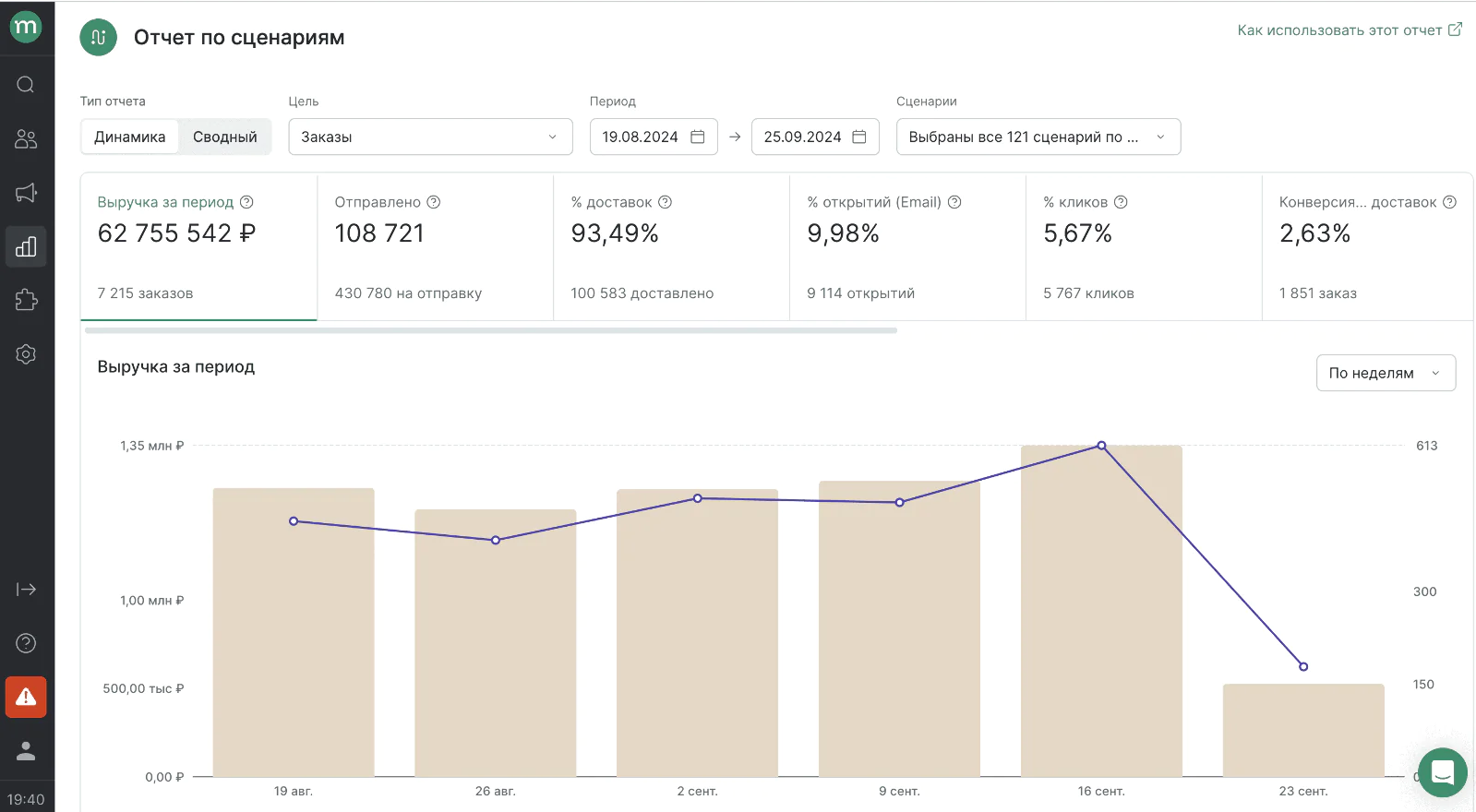Open the Mindbox logo home

(x=26, y=27)
